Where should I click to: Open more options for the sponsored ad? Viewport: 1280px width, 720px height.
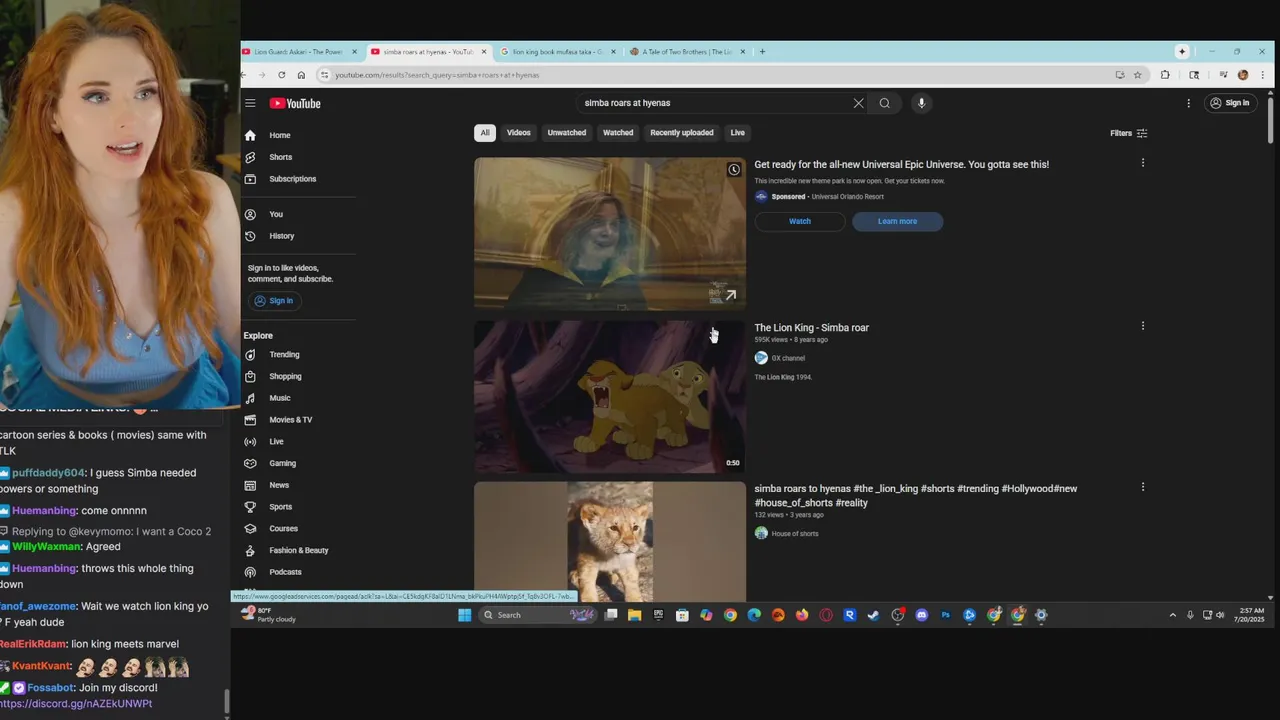click(x=1143, y=163)
